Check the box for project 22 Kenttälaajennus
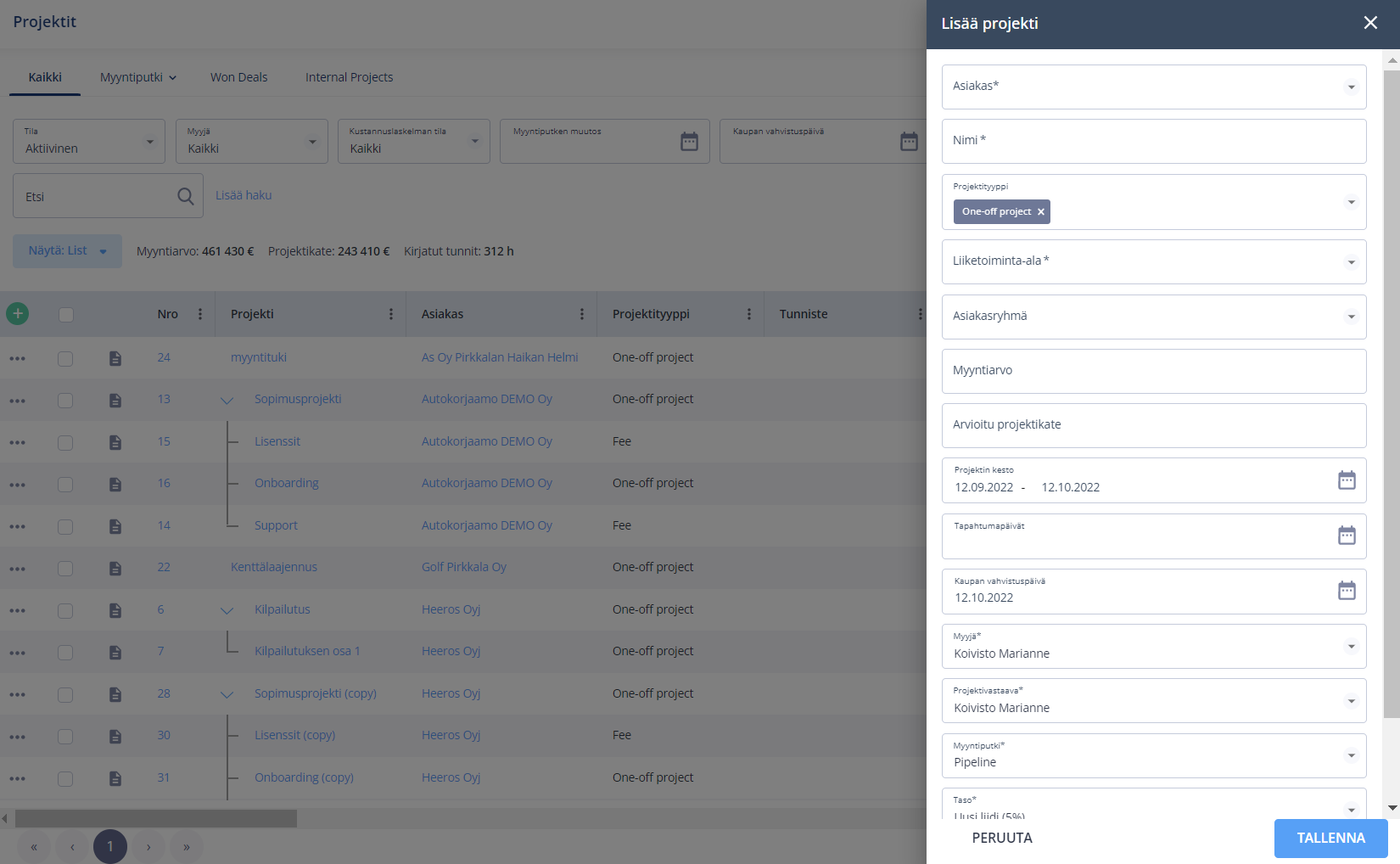The height and width of the screenshot is (864, 1400). pyautogui.click(x=65, y=568)
